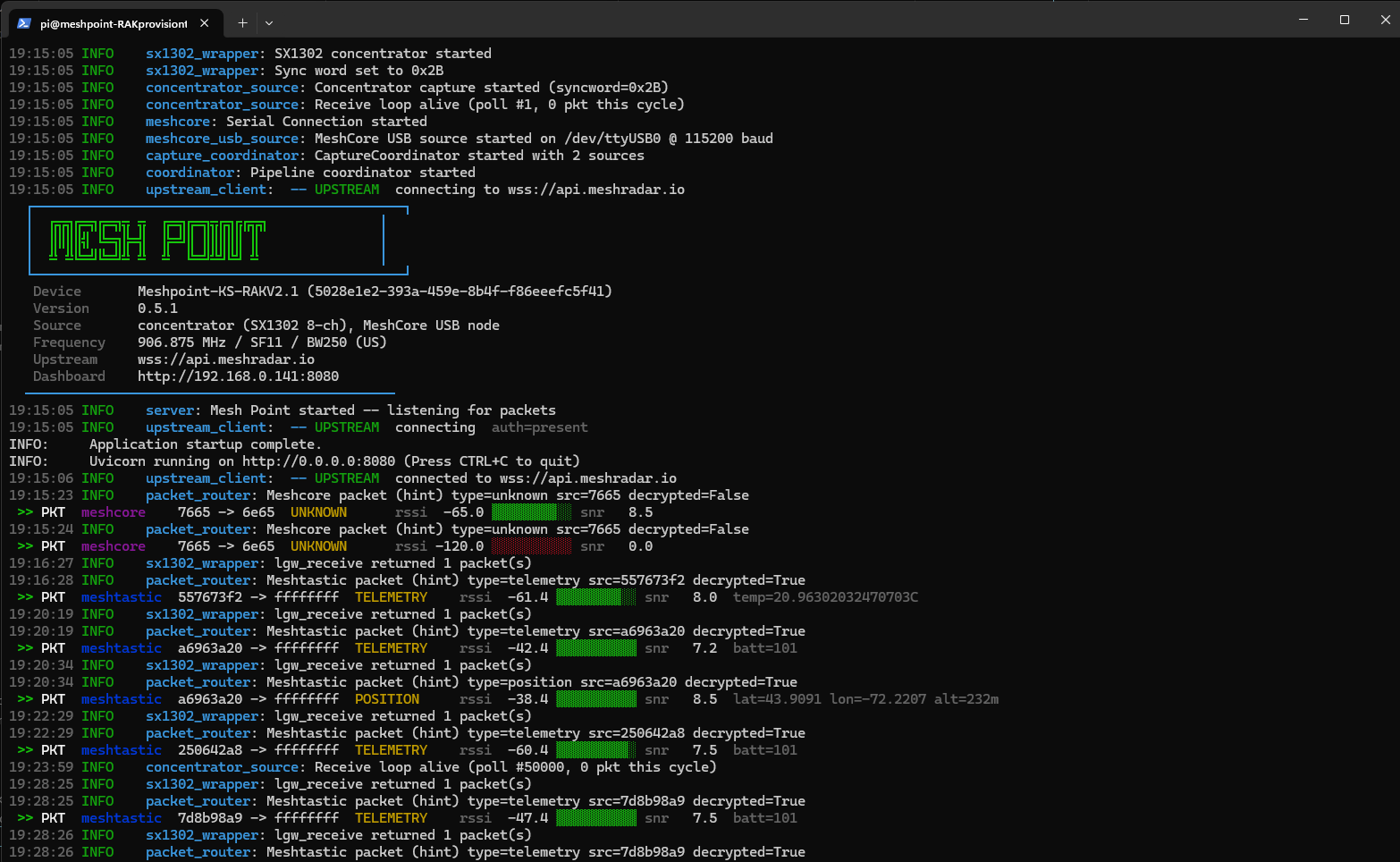
Task: Open a new terminal tab with plus button
Action: pyautogui.click(x=242, y=23)
